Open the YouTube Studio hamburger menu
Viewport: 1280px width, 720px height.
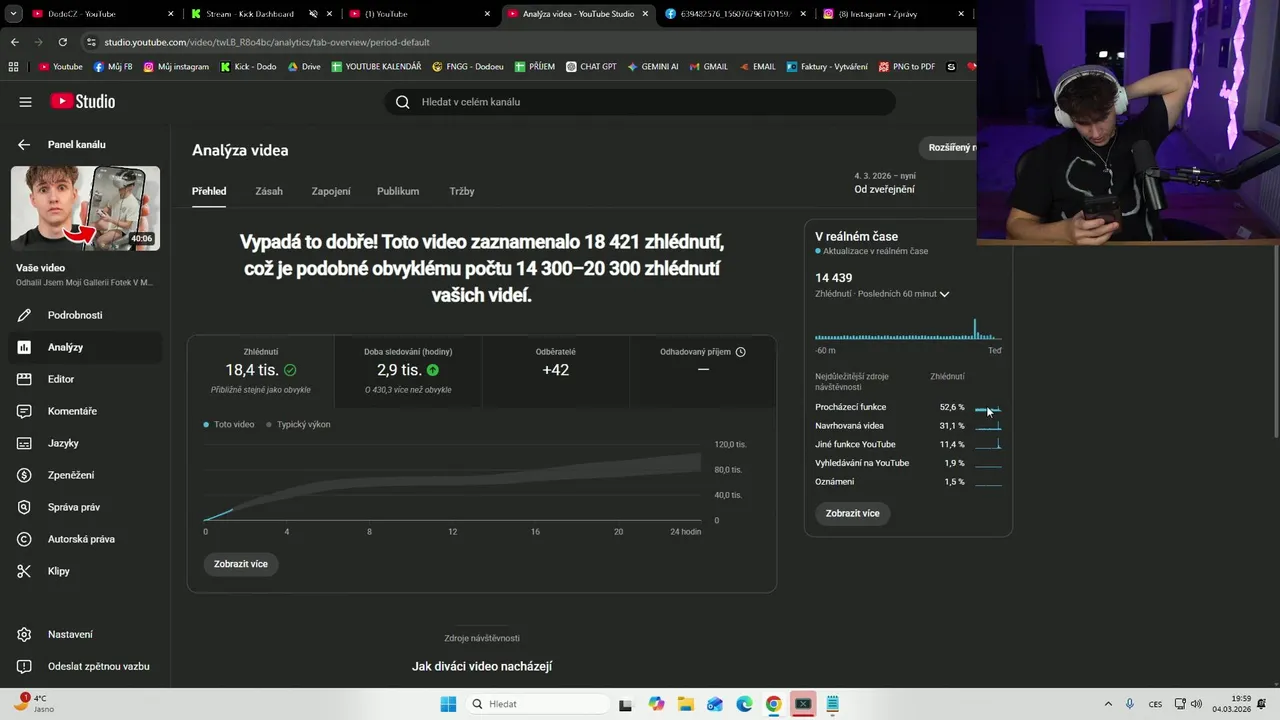[x=25, y=102]
